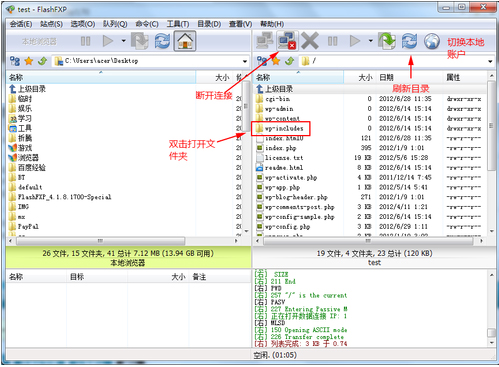Select the local default folder

click(x=26, y=187)
